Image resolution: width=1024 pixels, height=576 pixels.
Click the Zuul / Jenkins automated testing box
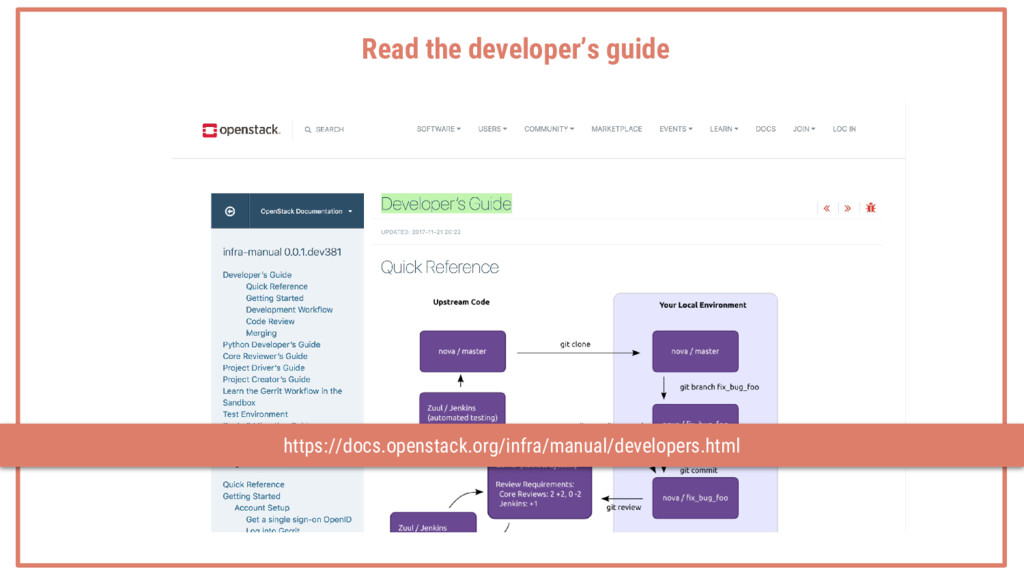click(x=462, y=409)
